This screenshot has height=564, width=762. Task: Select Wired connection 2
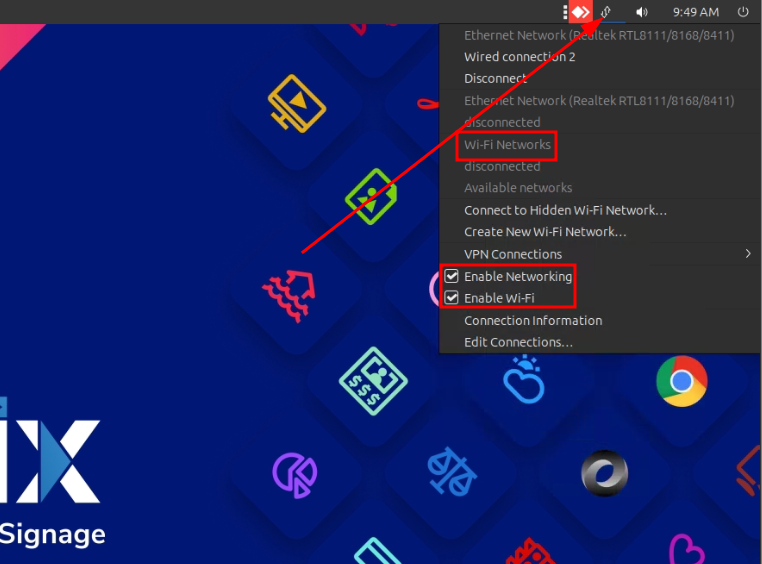click(x=520, y=57)
